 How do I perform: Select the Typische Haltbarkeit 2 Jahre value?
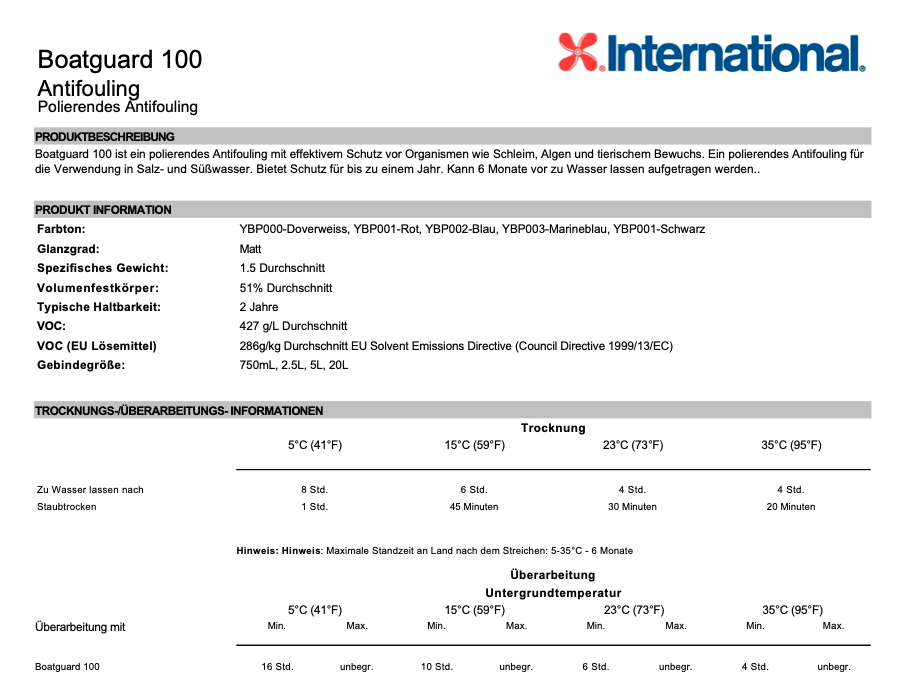tap(259, 307)
